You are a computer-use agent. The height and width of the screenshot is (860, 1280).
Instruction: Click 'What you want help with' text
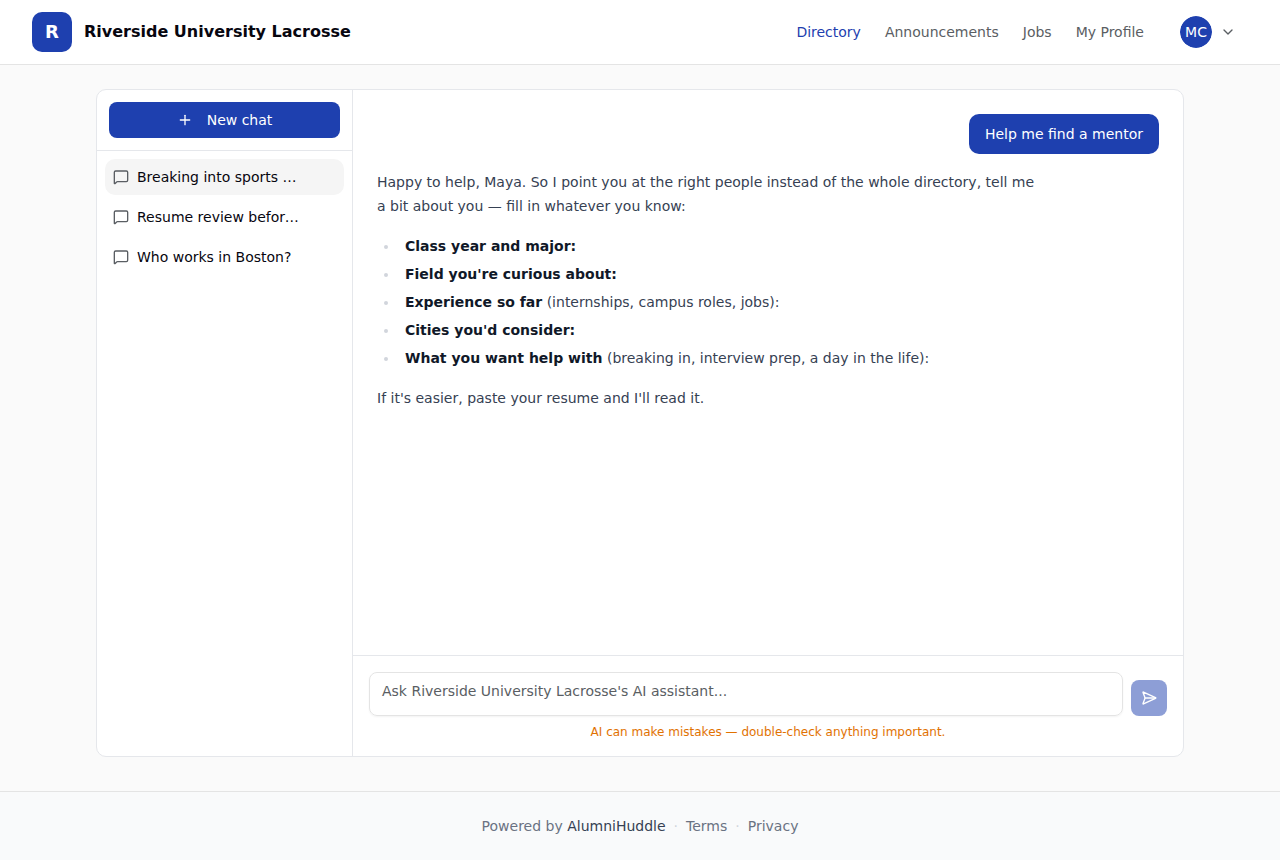tap(503, 358)
